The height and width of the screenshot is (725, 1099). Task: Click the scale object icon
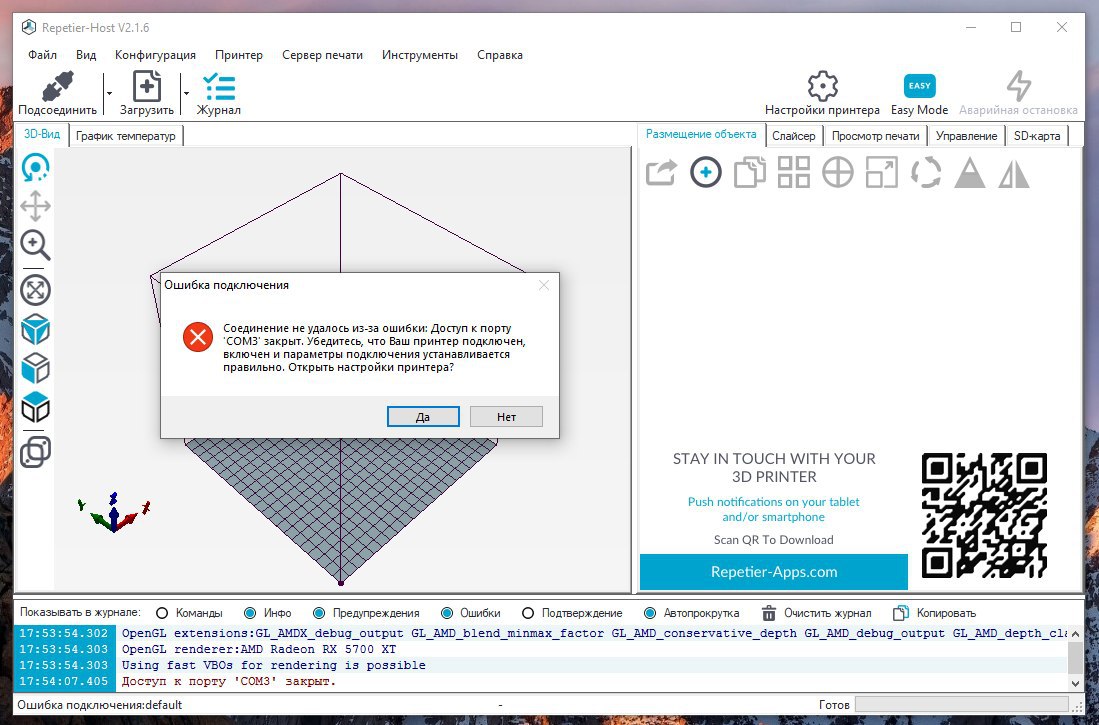(882, 172)
